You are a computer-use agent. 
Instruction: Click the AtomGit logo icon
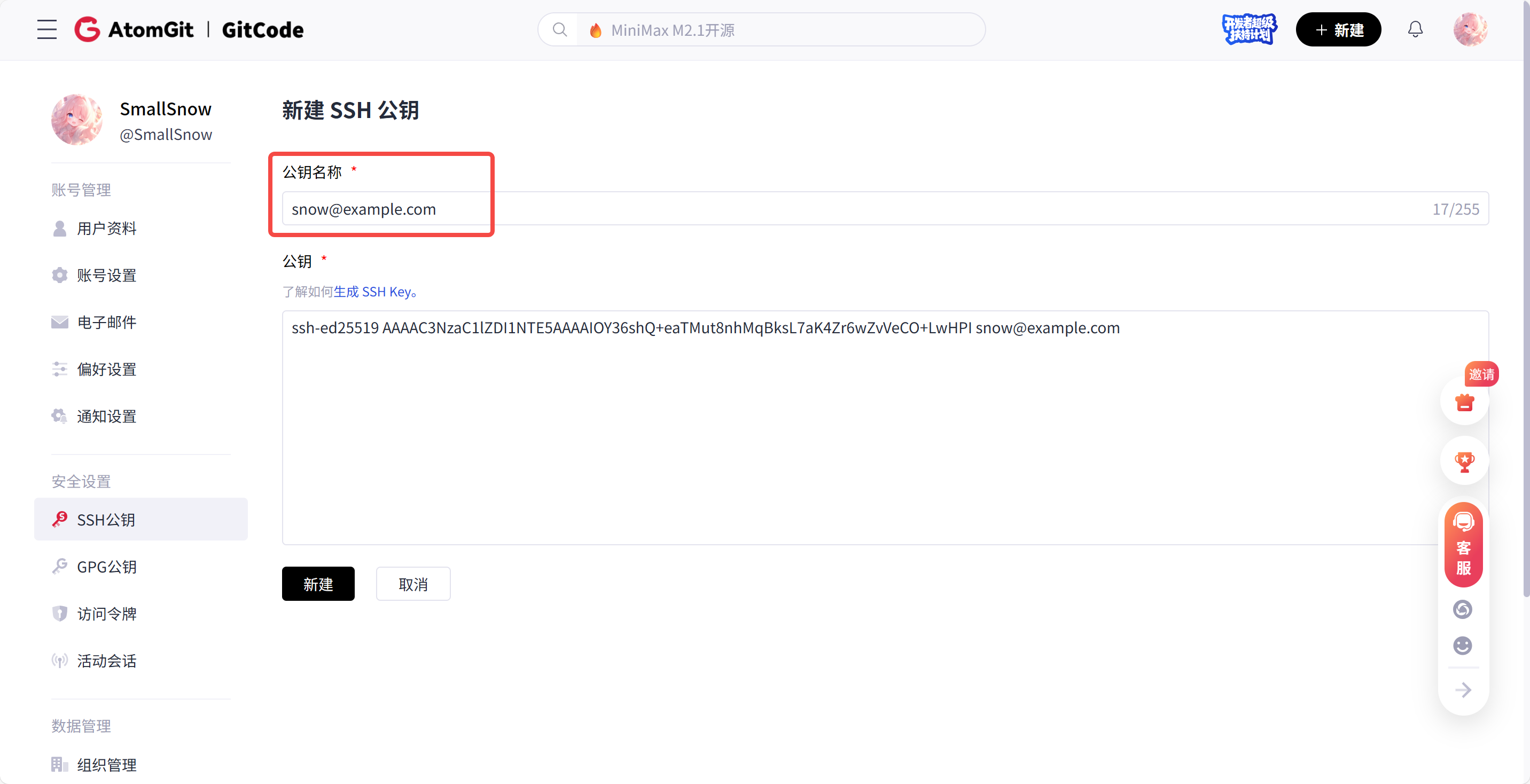[x=87, y=30]
